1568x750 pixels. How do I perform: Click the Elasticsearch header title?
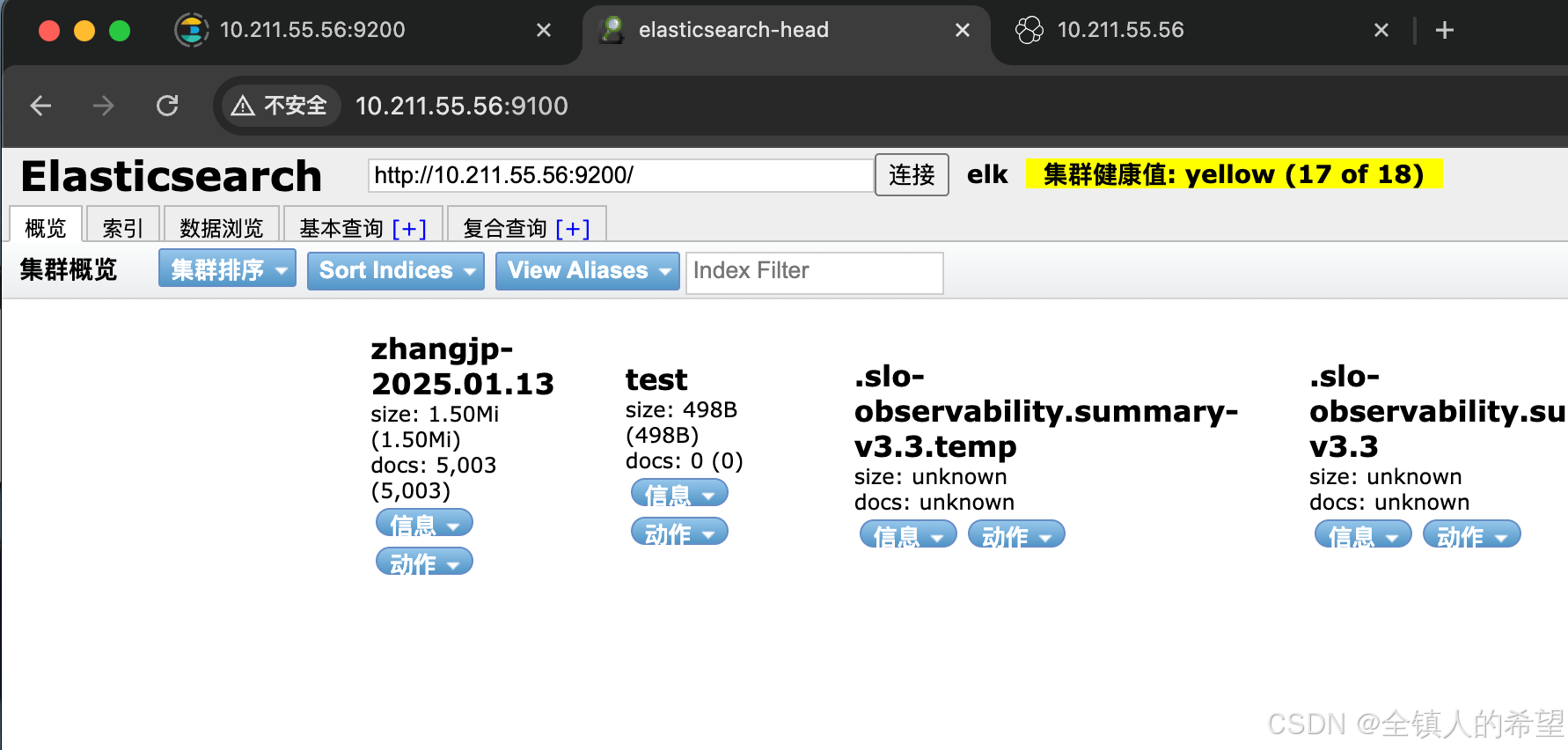click(172, 176)
